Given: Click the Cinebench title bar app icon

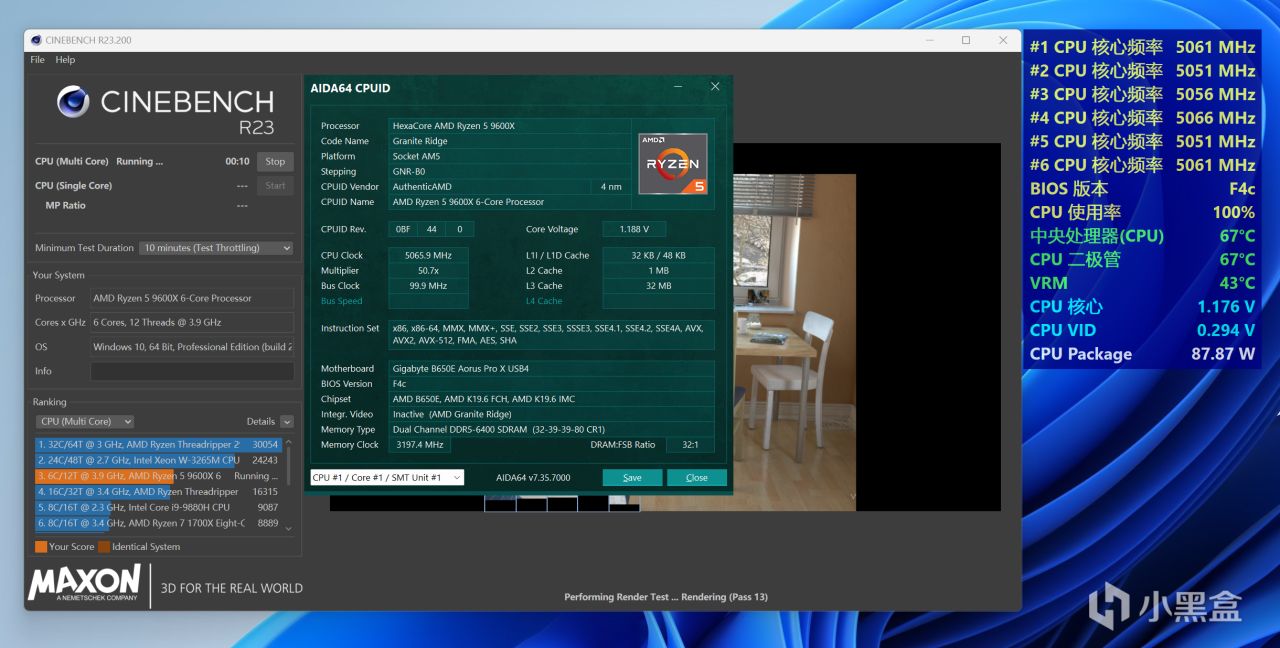Looking at the screenshot, I should point(36,40).
